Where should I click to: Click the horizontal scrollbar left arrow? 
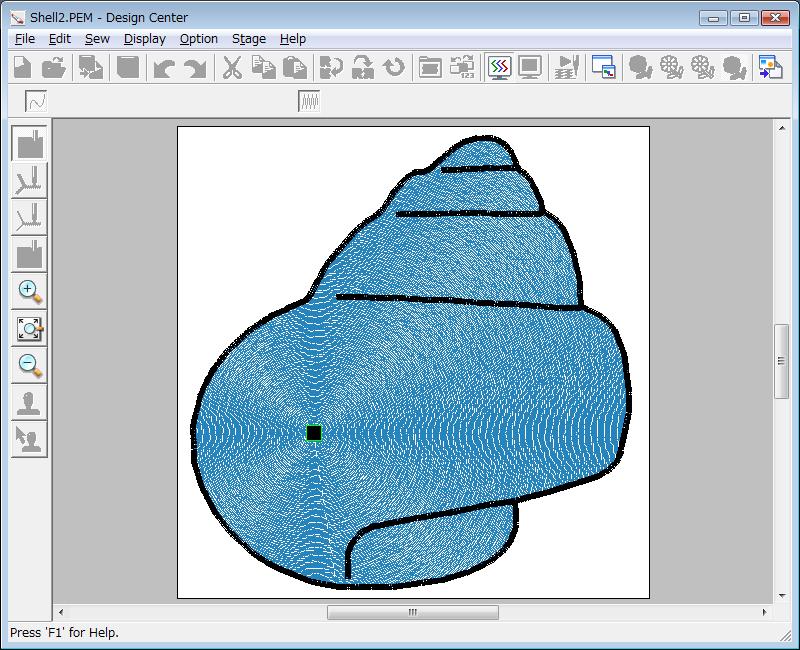pyautogui.click(x=61, y=612)
